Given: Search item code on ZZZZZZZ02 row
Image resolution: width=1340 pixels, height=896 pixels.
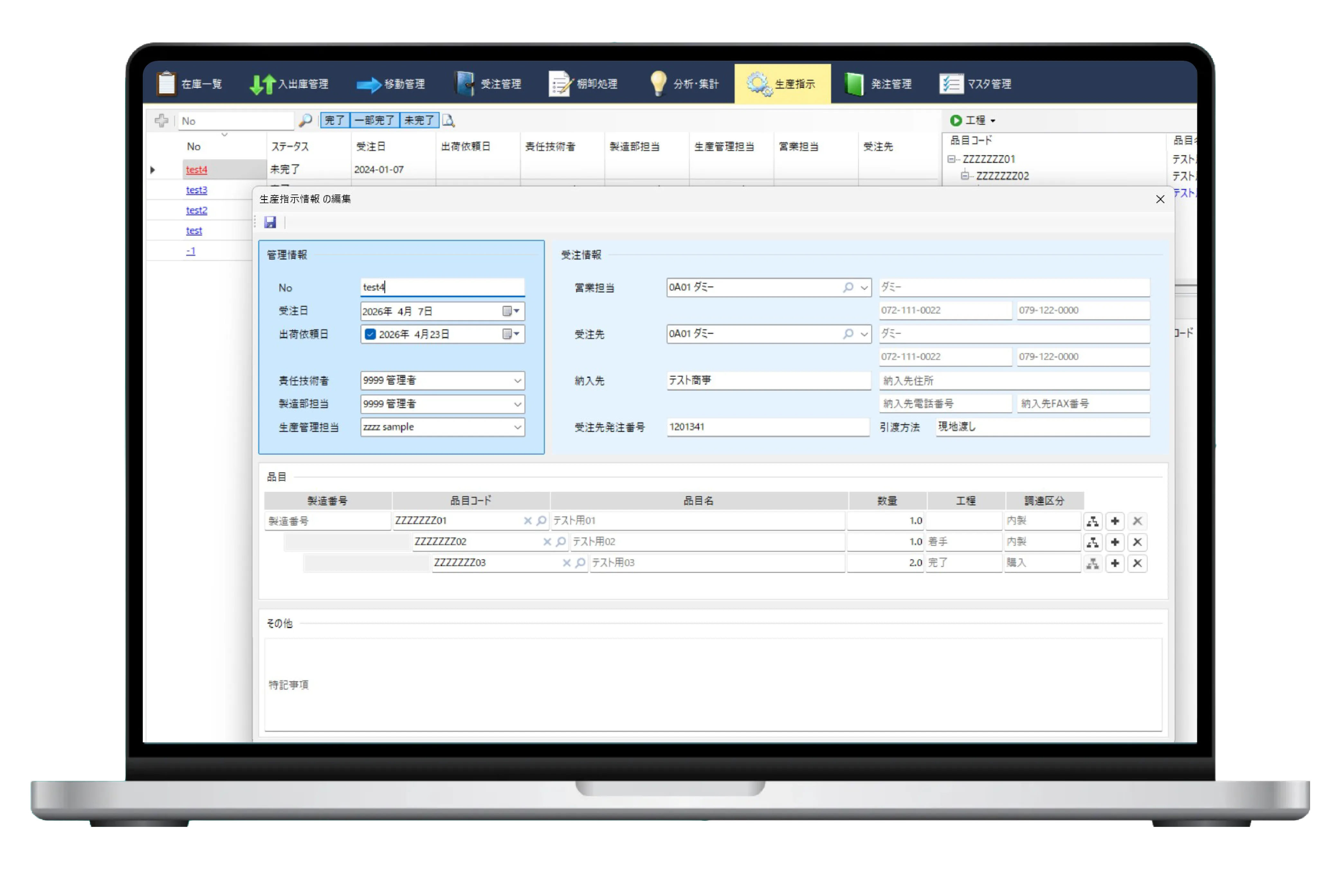Looking at the screenshot, I should click(561, 542).
